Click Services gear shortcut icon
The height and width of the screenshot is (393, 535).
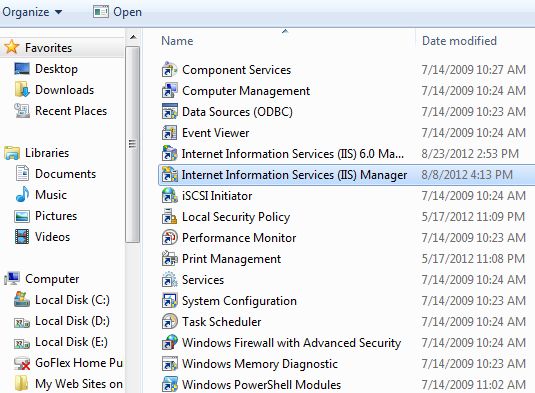(170, 280)
